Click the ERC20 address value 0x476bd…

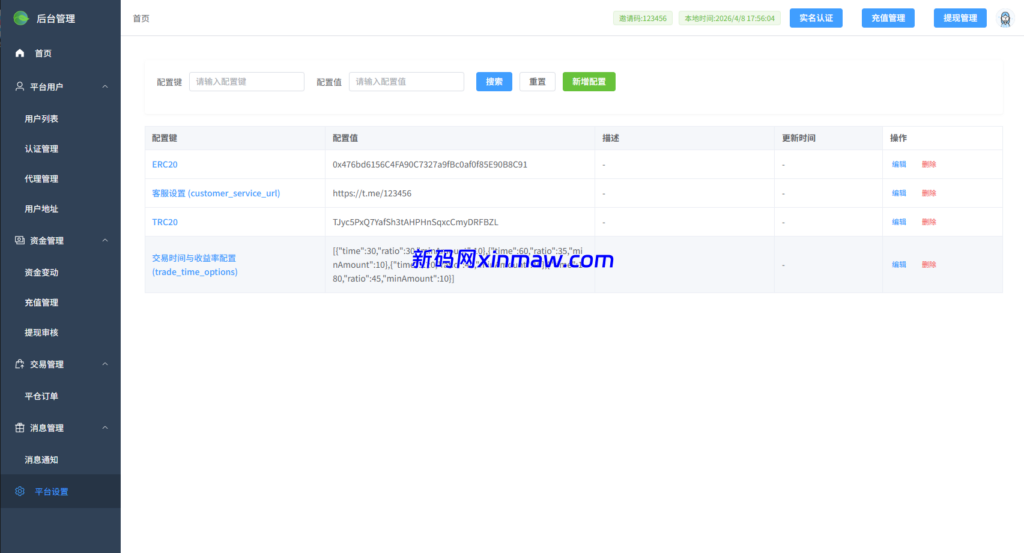pyautogui.click(x=430, y=165)
